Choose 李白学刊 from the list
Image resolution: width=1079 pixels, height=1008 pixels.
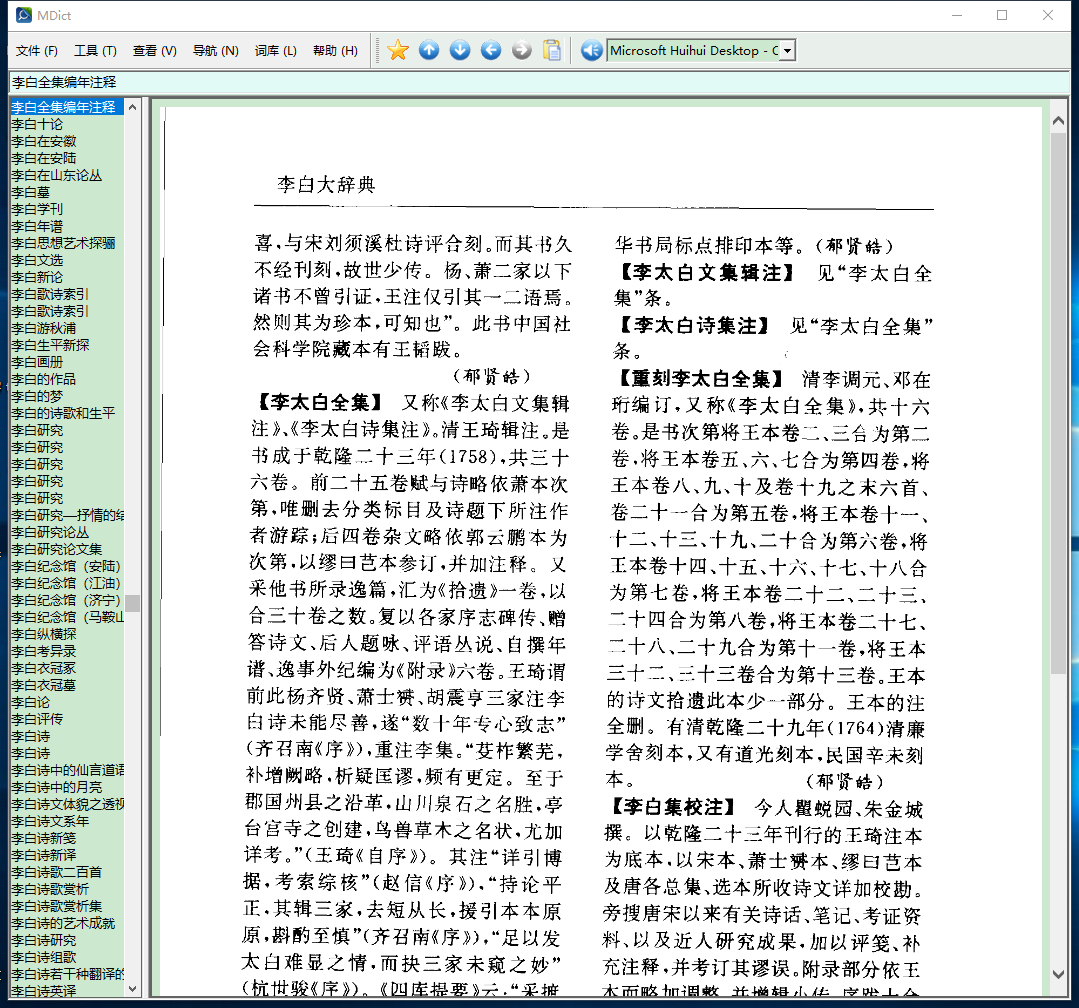pos(37,209)
